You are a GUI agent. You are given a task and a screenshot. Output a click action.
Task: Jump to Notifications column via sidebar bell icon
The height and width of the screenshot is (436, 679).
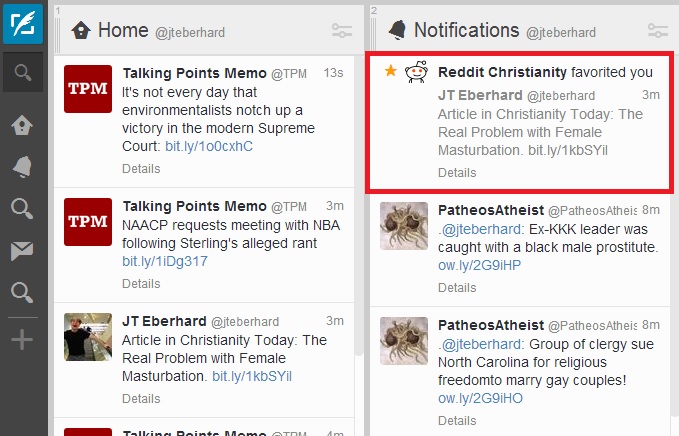(x=22, y=167)
